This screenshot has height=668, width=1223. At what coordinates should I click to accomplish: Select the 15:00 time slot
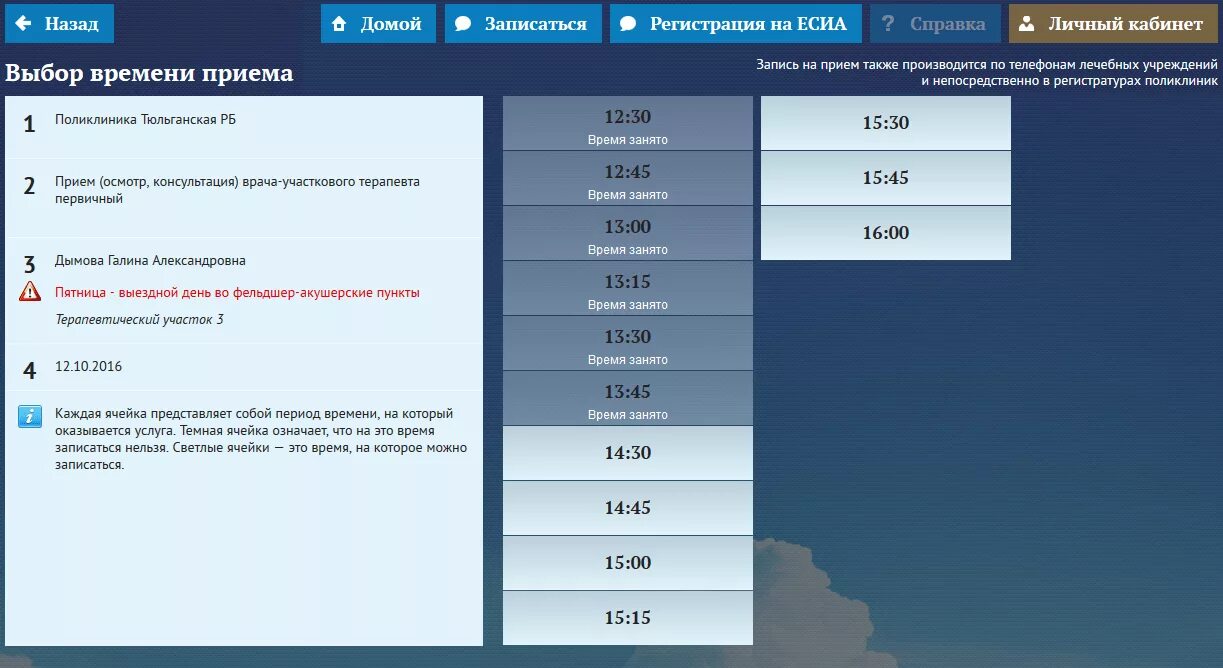pyautogui.click(x=628, y=563)
